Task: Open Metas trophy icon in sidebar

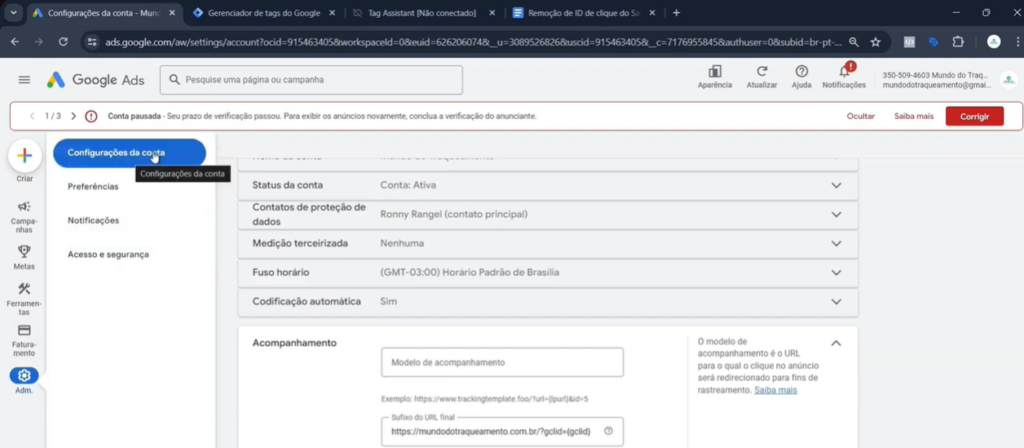Action: point(24,252)
